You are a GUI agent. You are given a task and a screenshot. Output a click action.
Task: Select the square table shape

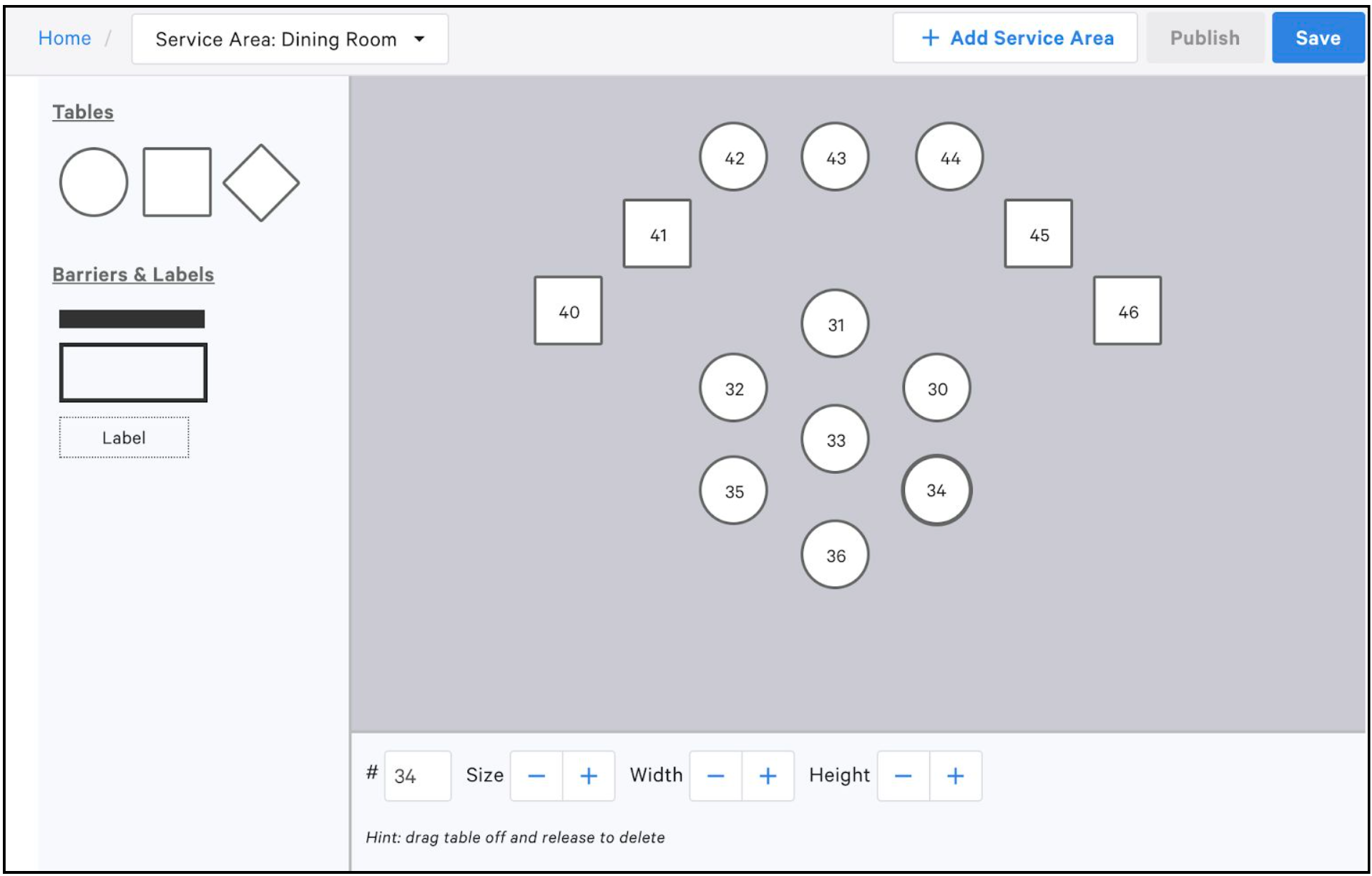[176, 181]
